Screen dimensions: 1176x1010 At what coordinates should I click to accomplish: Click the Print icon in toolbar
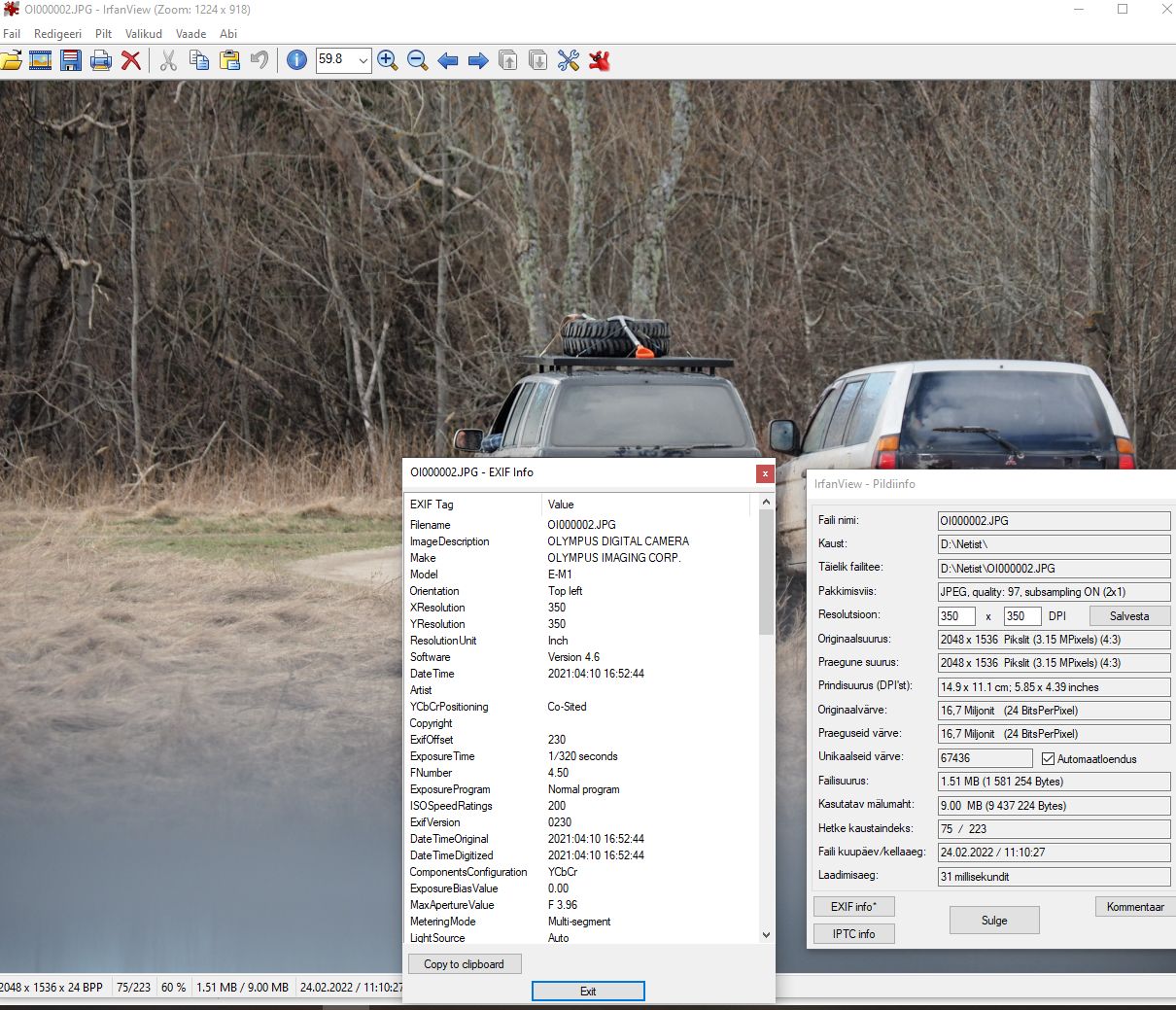tap(100, 60)
